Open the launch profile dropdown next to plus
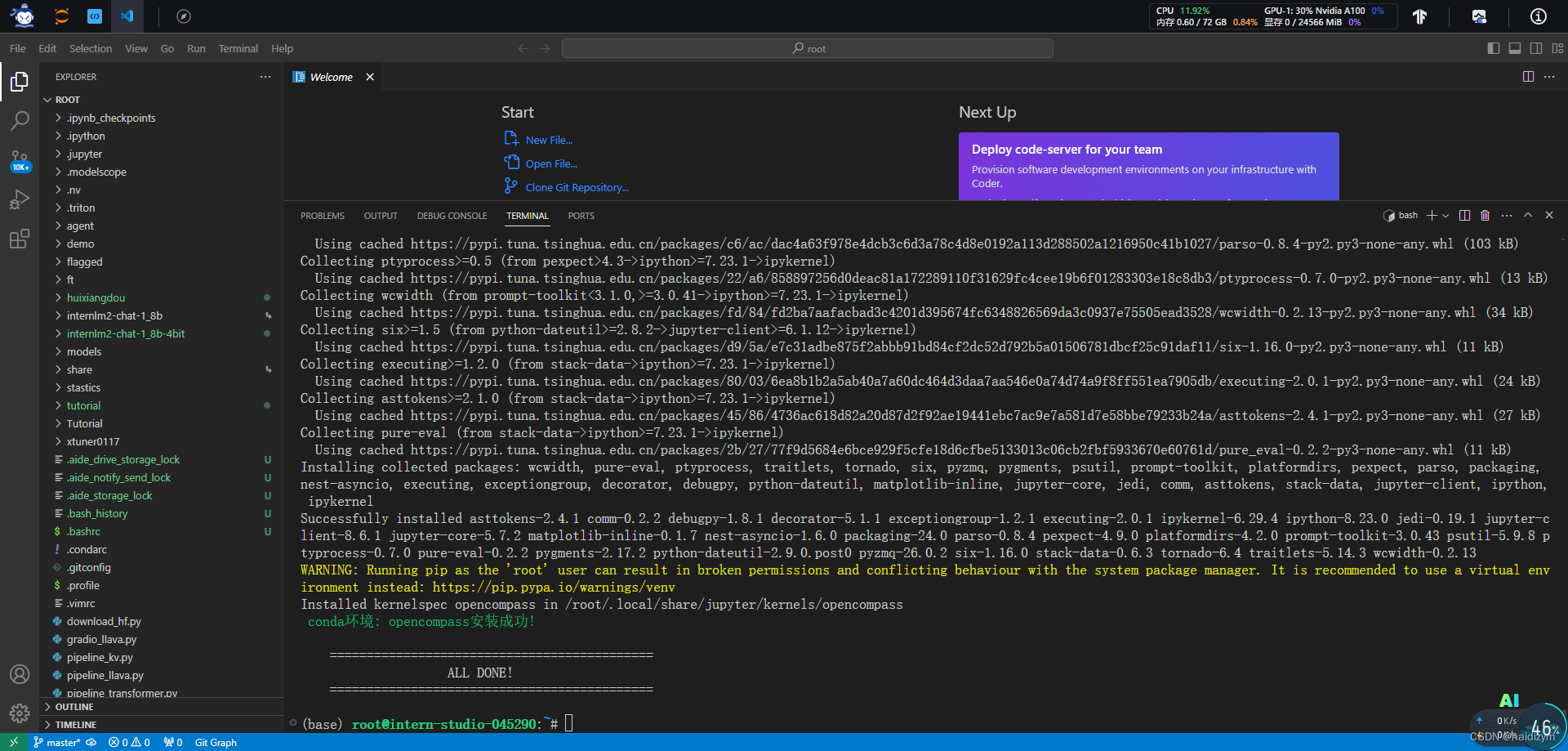 point(1445,216)
